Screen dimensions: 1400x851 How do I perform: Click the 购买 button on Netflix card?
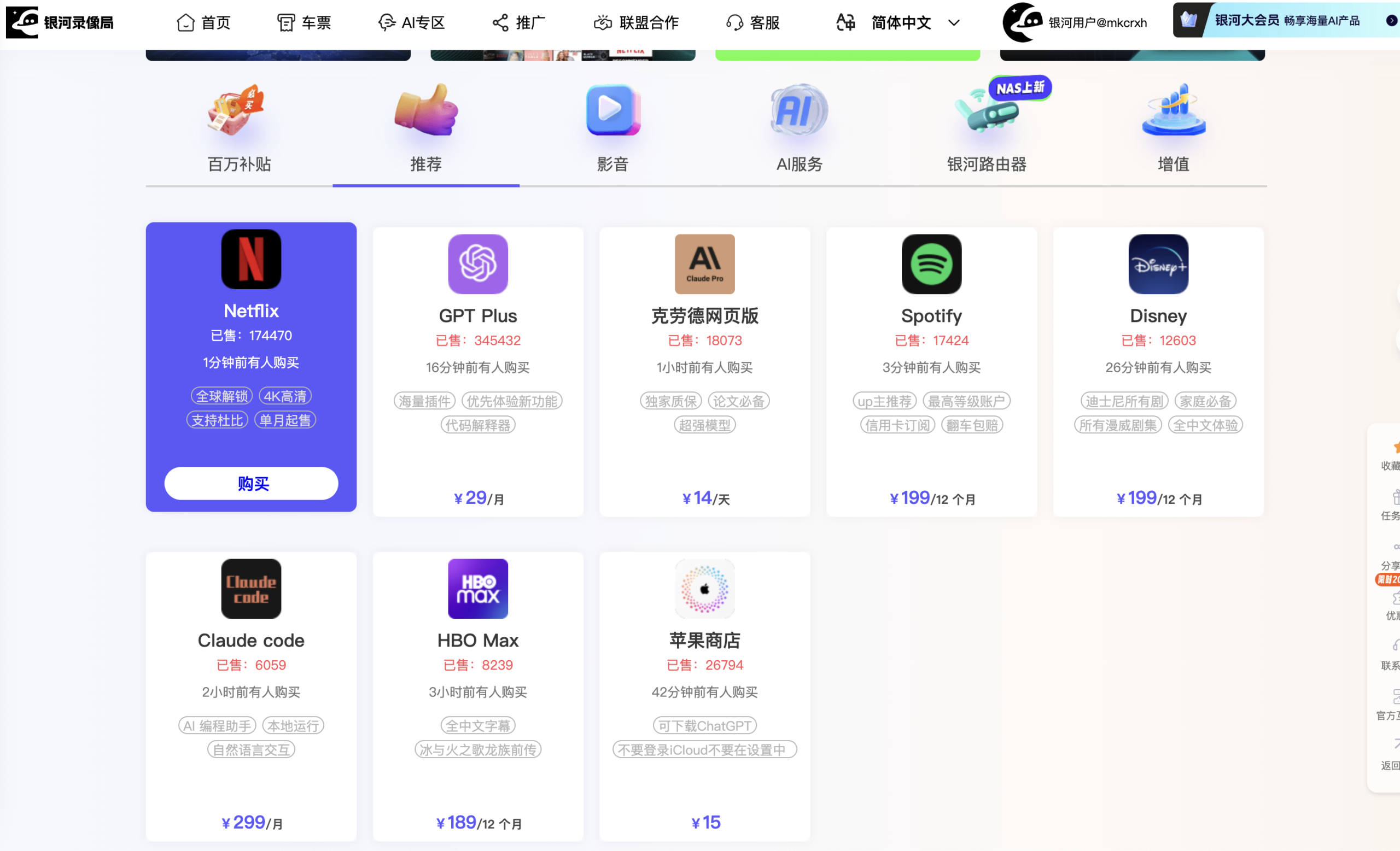pos(251,483)
